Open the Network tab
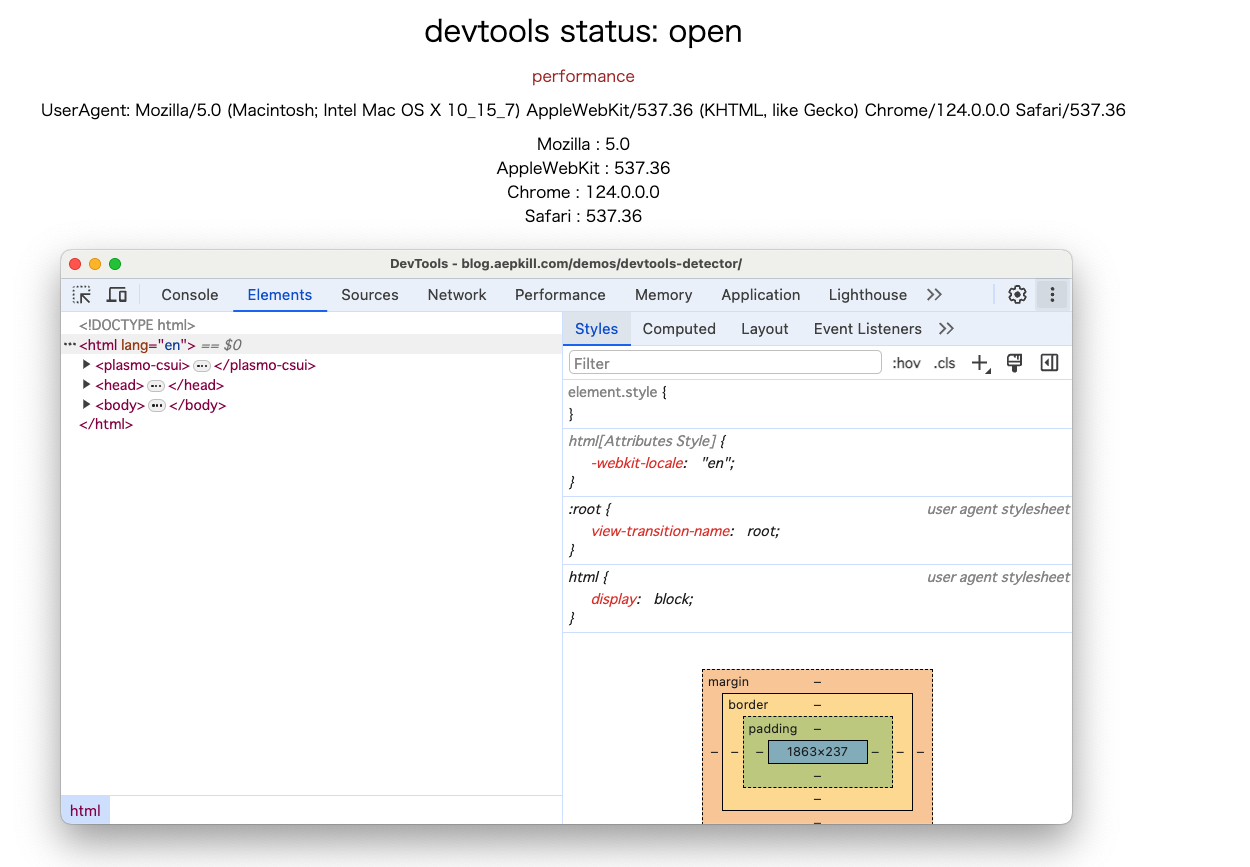Viewport: 1250px width, 867px height. [456, 295]
